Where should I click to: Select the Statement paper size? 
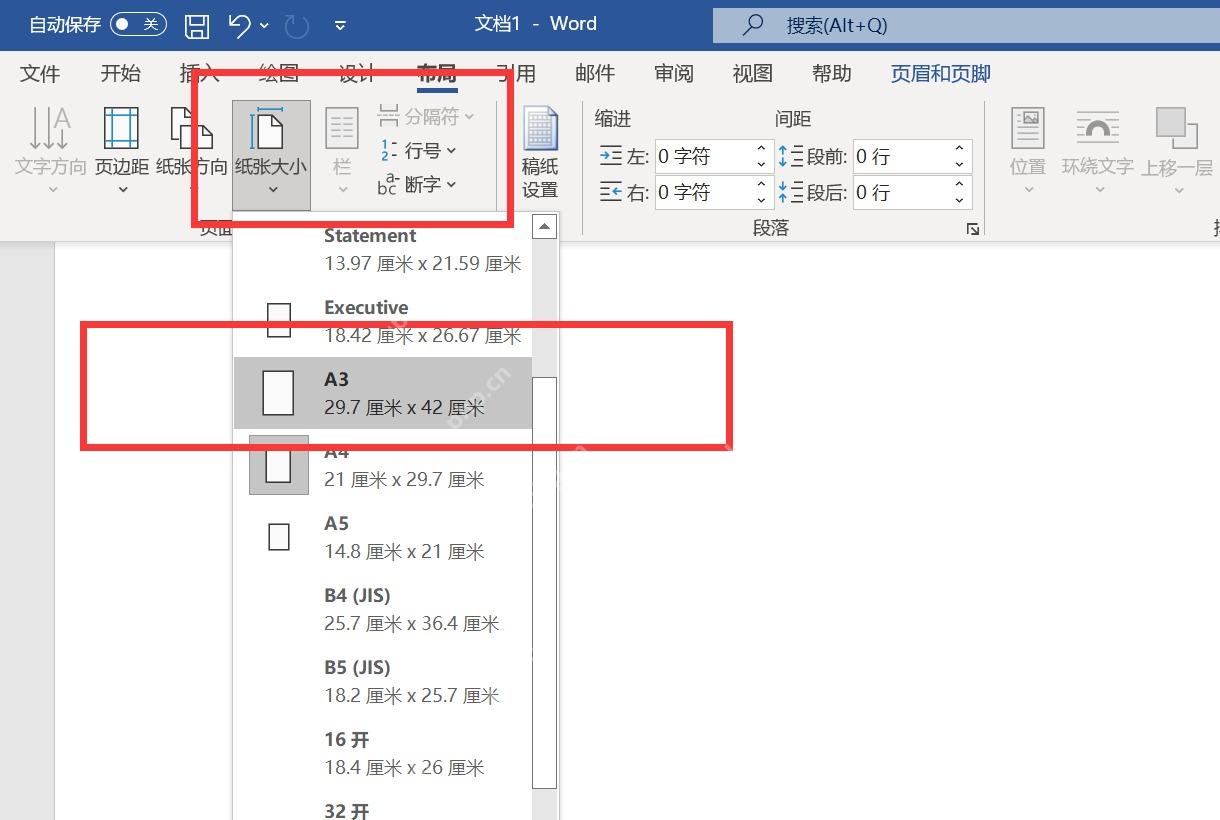[x=383, y=250]
